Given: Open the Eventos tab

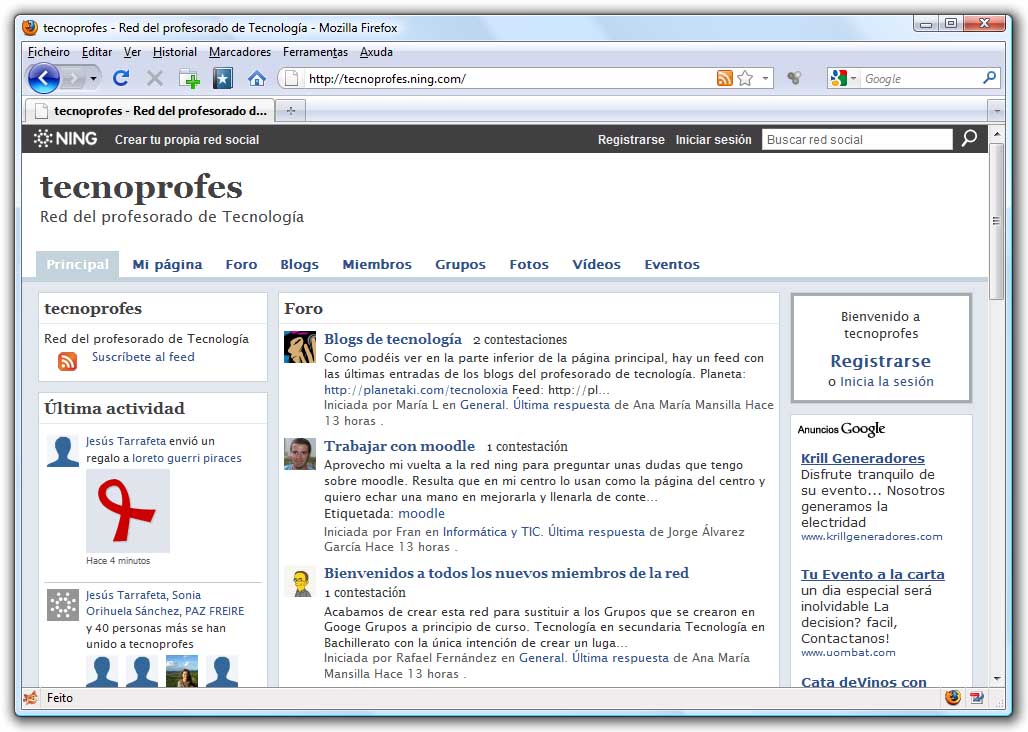Looking at the screenshot, I should [x=672, y=264].
